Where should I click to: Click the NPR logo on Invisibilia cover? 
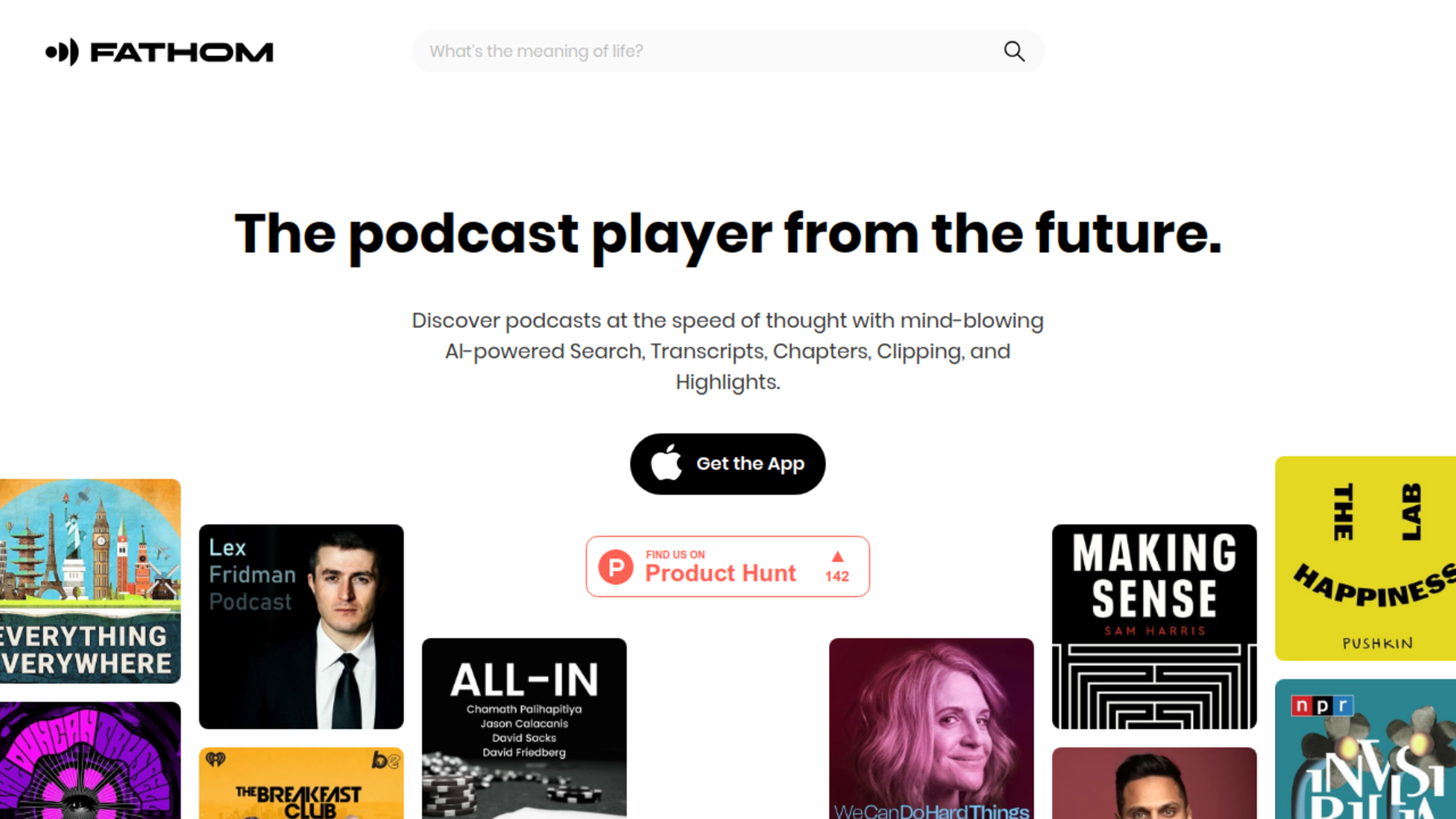point(1322,705)
